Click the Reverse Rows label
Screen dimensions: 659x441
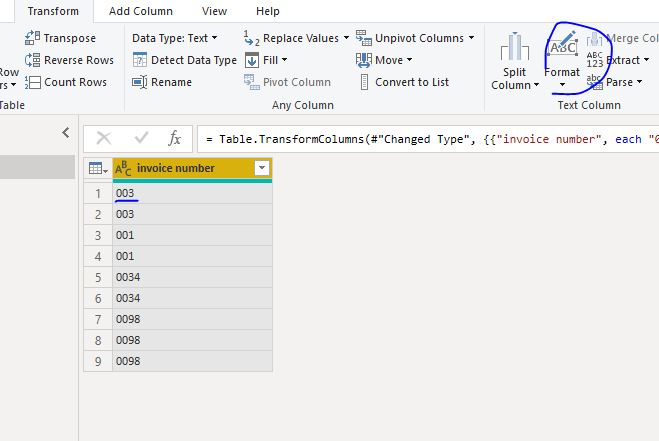point(79,60)
